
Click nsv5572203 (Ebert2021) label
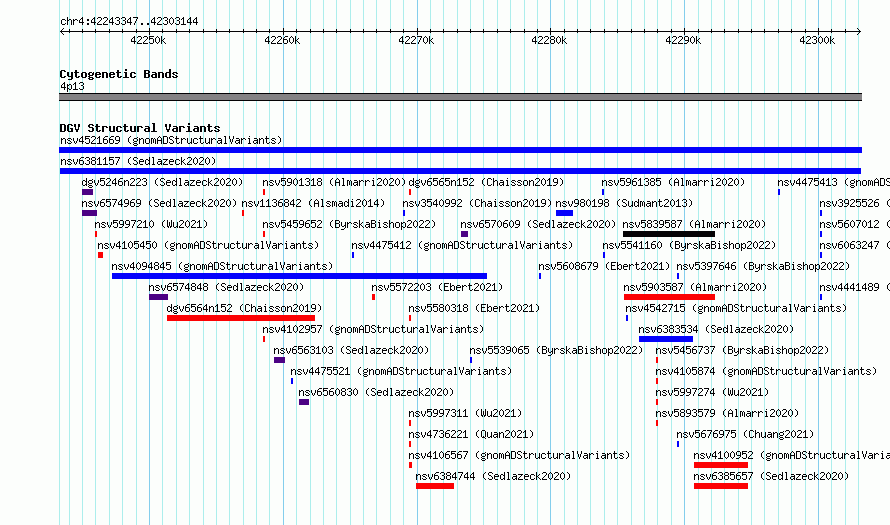pos(438,287)
